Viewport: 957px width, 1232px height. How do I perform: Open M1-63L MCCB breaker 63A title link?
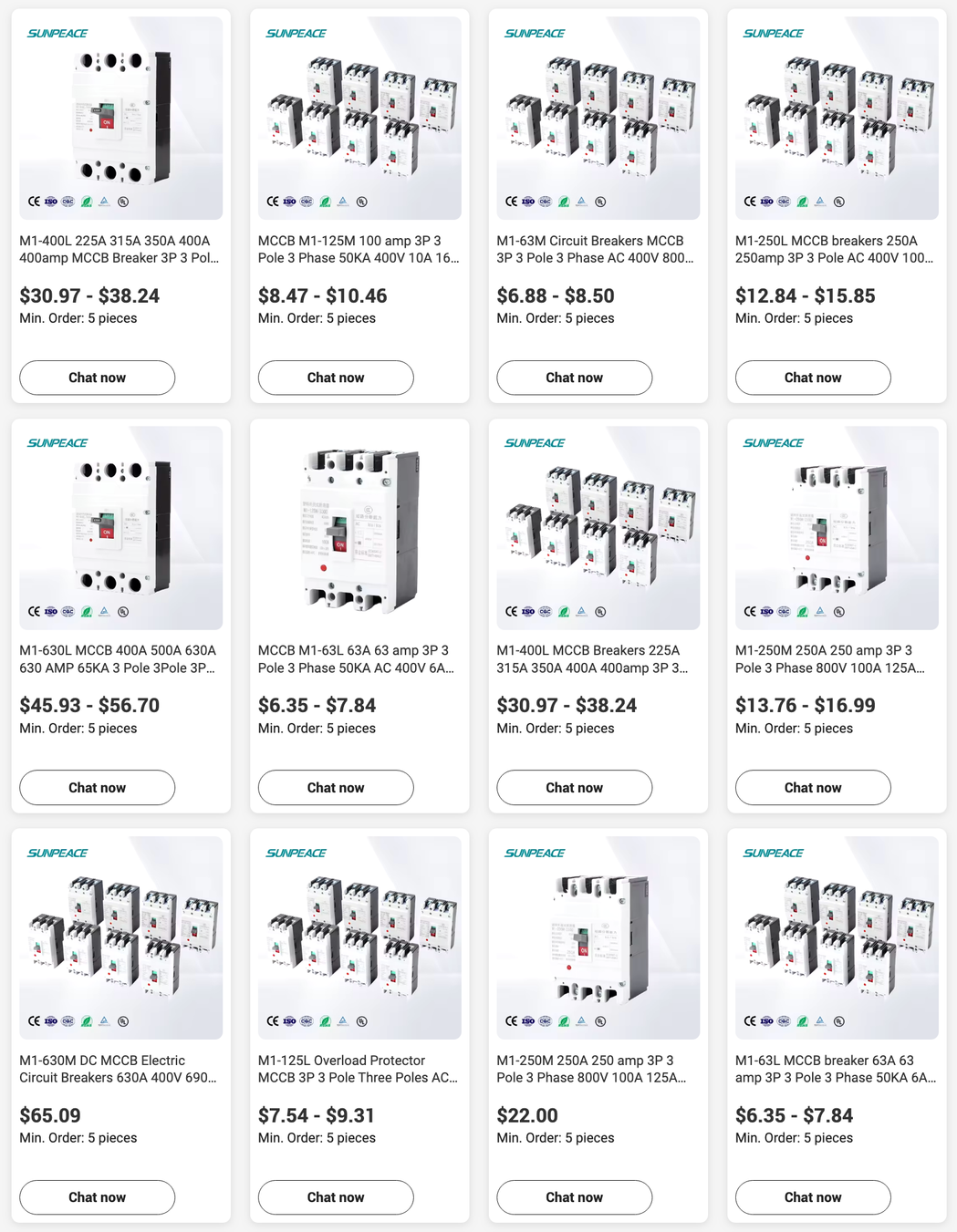point(836,1069)
